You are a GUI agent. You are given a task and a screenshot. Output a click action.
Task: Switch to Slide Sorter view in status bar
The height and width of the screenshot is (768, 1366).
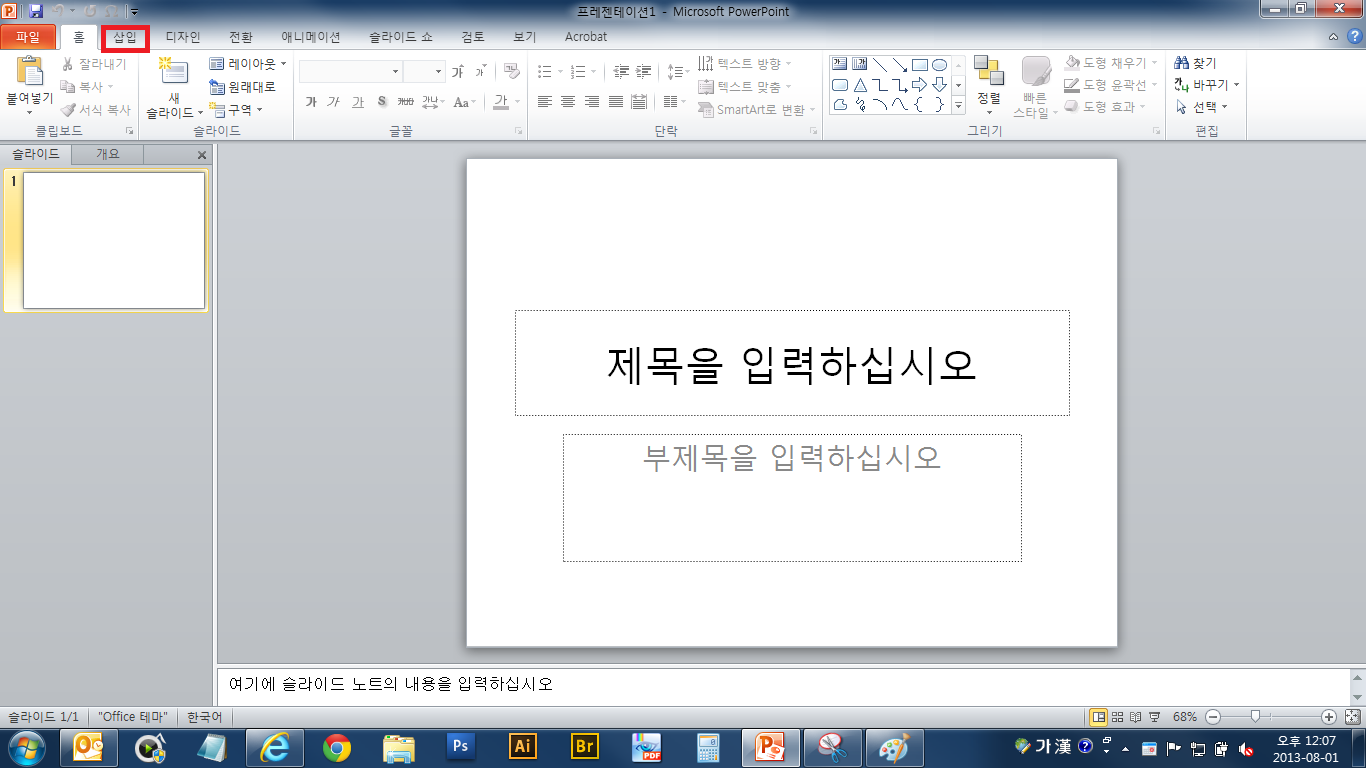point(1118,717)
